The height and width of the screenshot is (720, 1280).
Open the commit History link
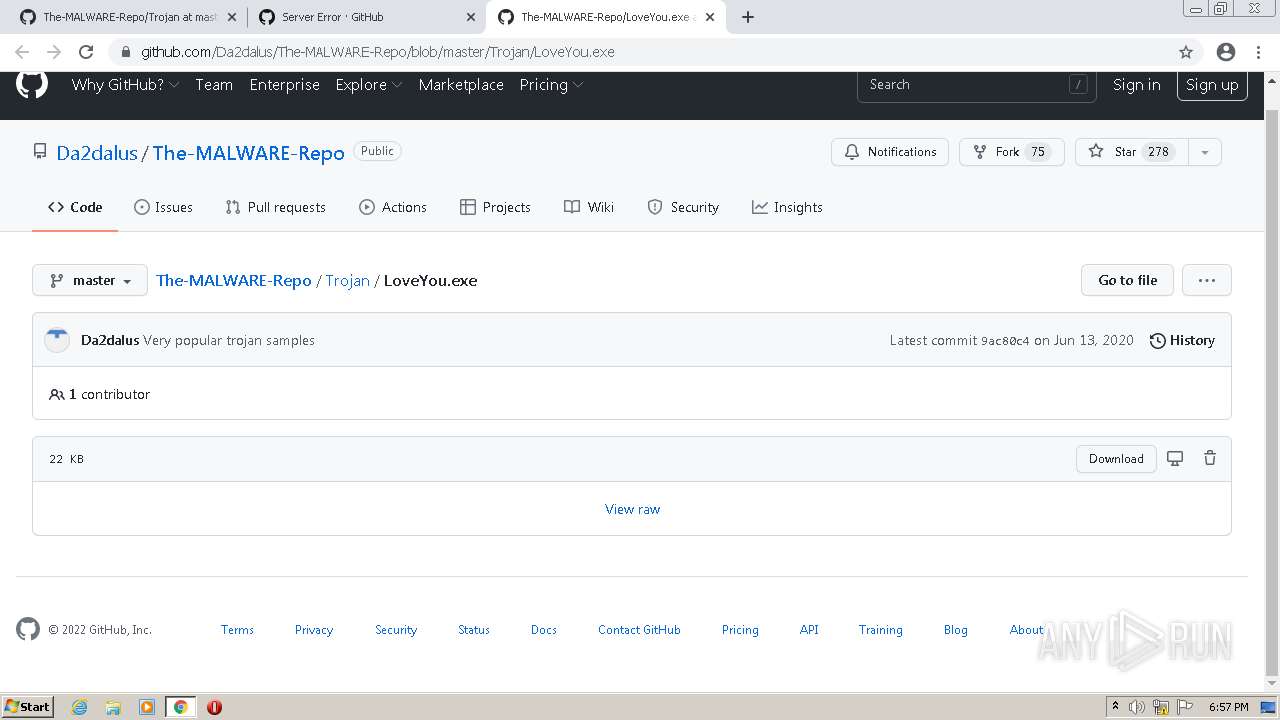click(1182, 340)
